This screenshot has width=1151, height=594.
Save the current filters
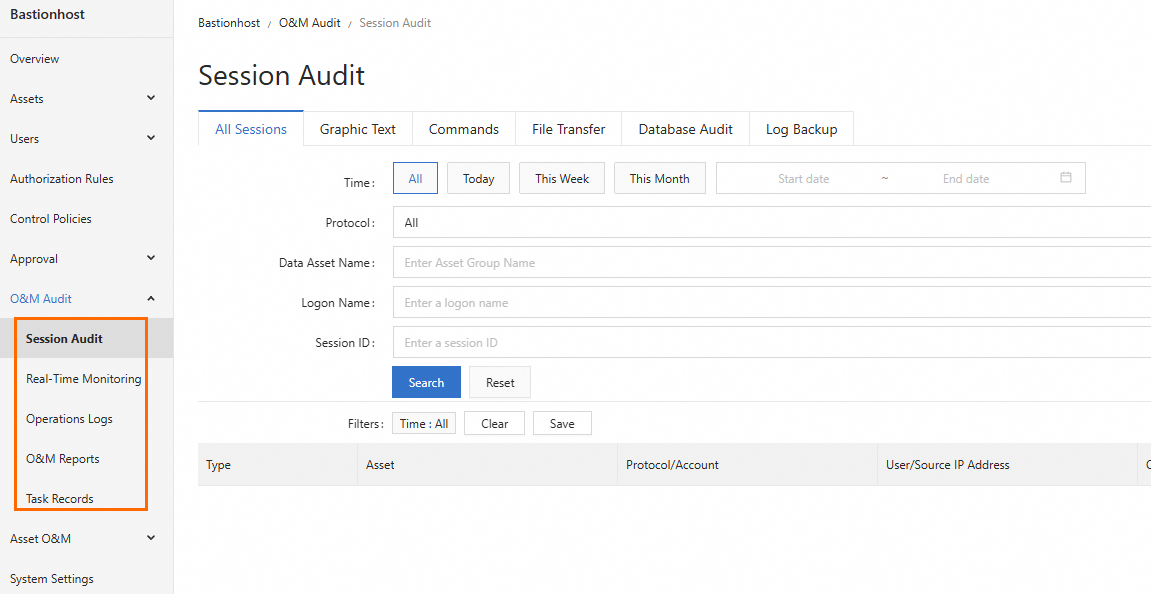(x=562, y=424)
